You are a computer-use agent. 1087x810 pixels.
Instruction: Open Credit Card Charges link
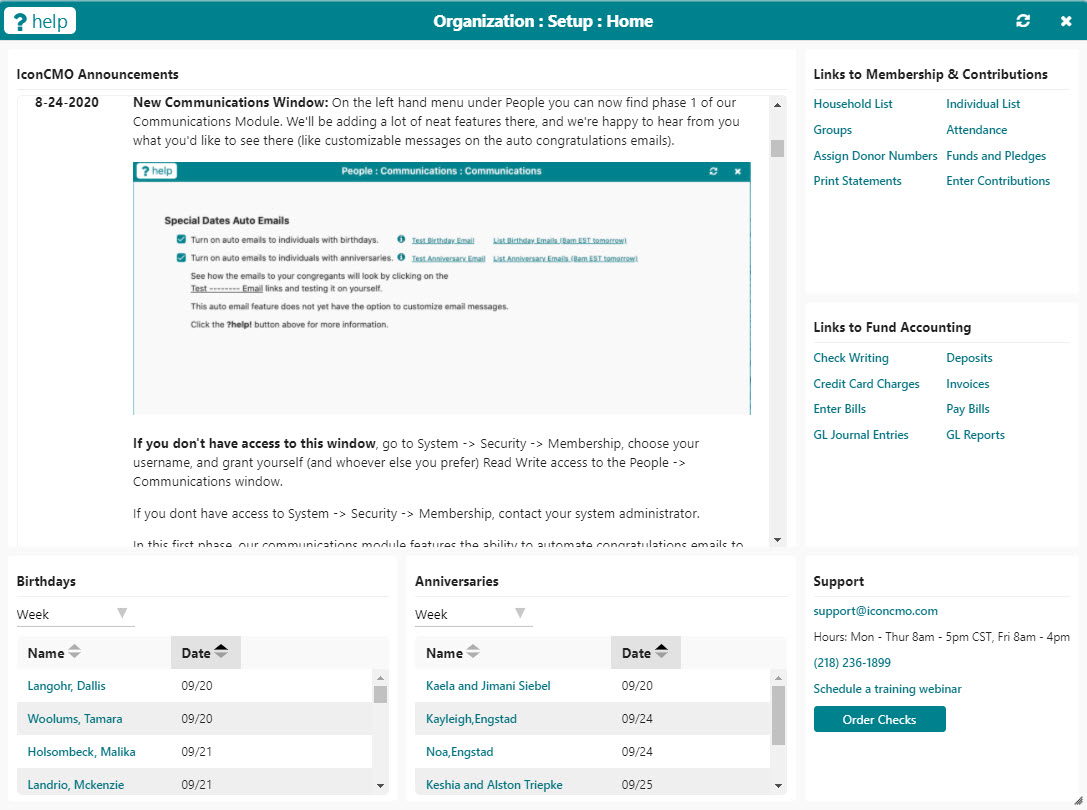tap(867, 384)
